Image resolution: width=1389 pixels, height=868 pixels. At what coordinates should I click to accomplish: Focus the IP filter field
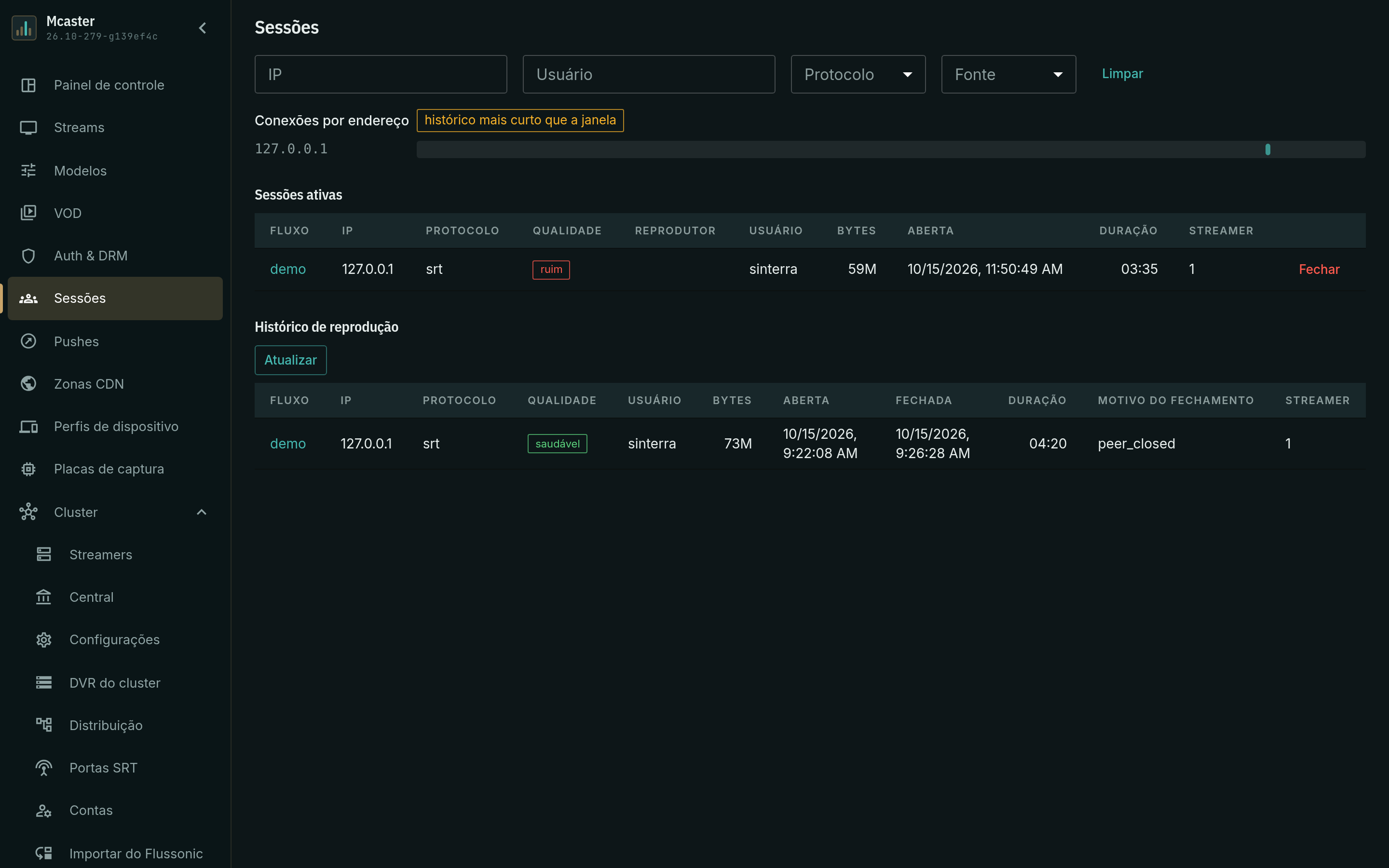coord(381,74)
